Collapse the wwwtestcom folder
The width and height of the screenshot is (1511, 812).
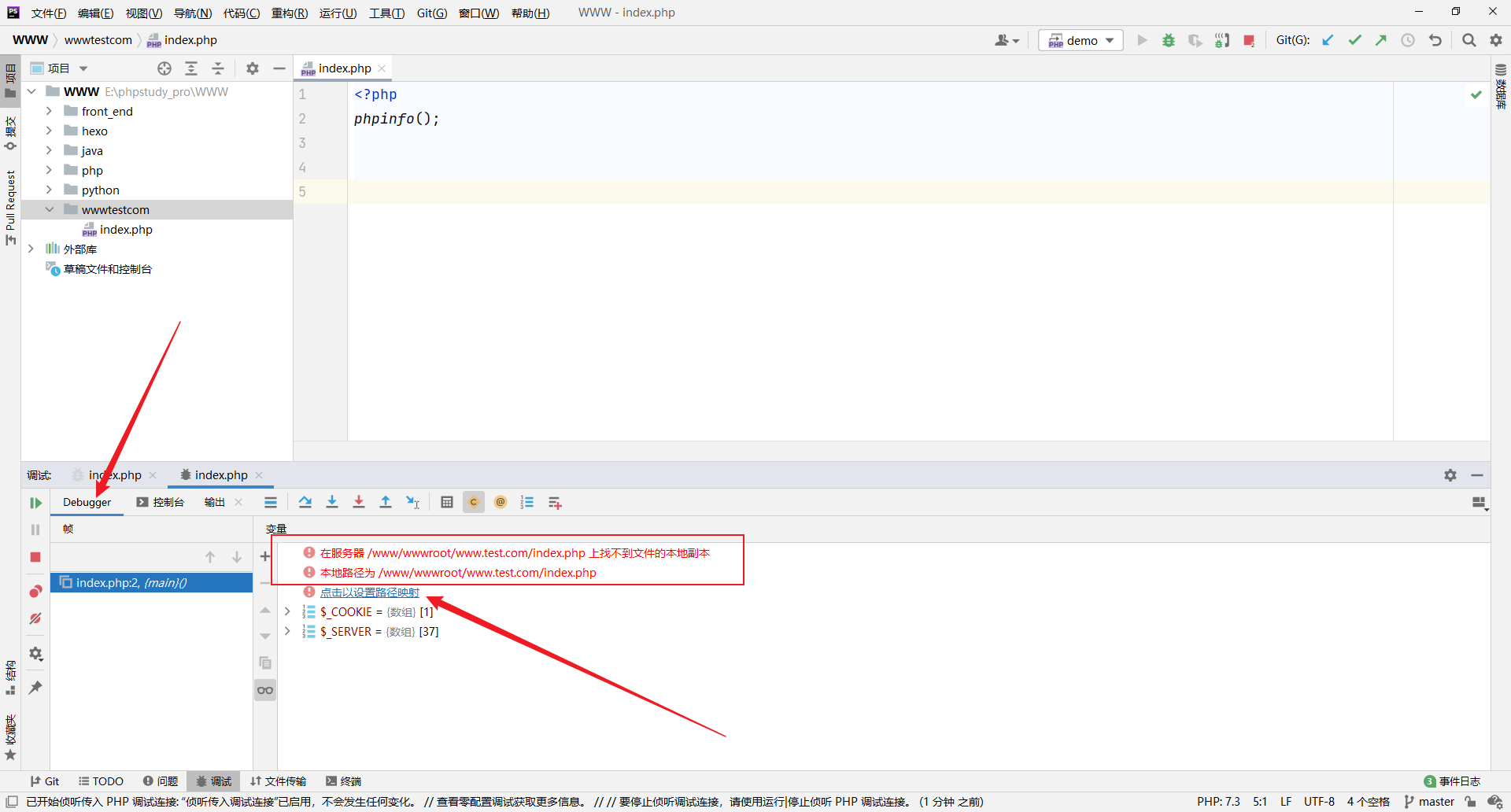(x=49, y=209)
